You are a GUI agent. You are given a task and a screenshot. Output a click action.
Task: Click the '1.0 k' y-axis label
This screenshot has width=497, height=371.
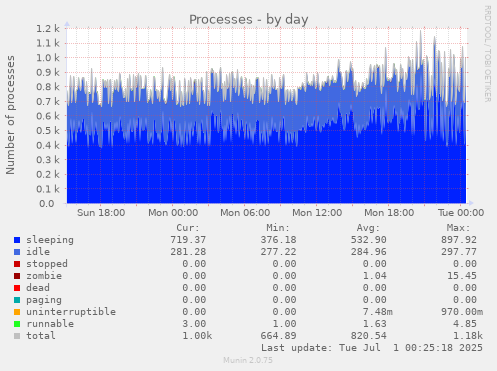(48, 58)
